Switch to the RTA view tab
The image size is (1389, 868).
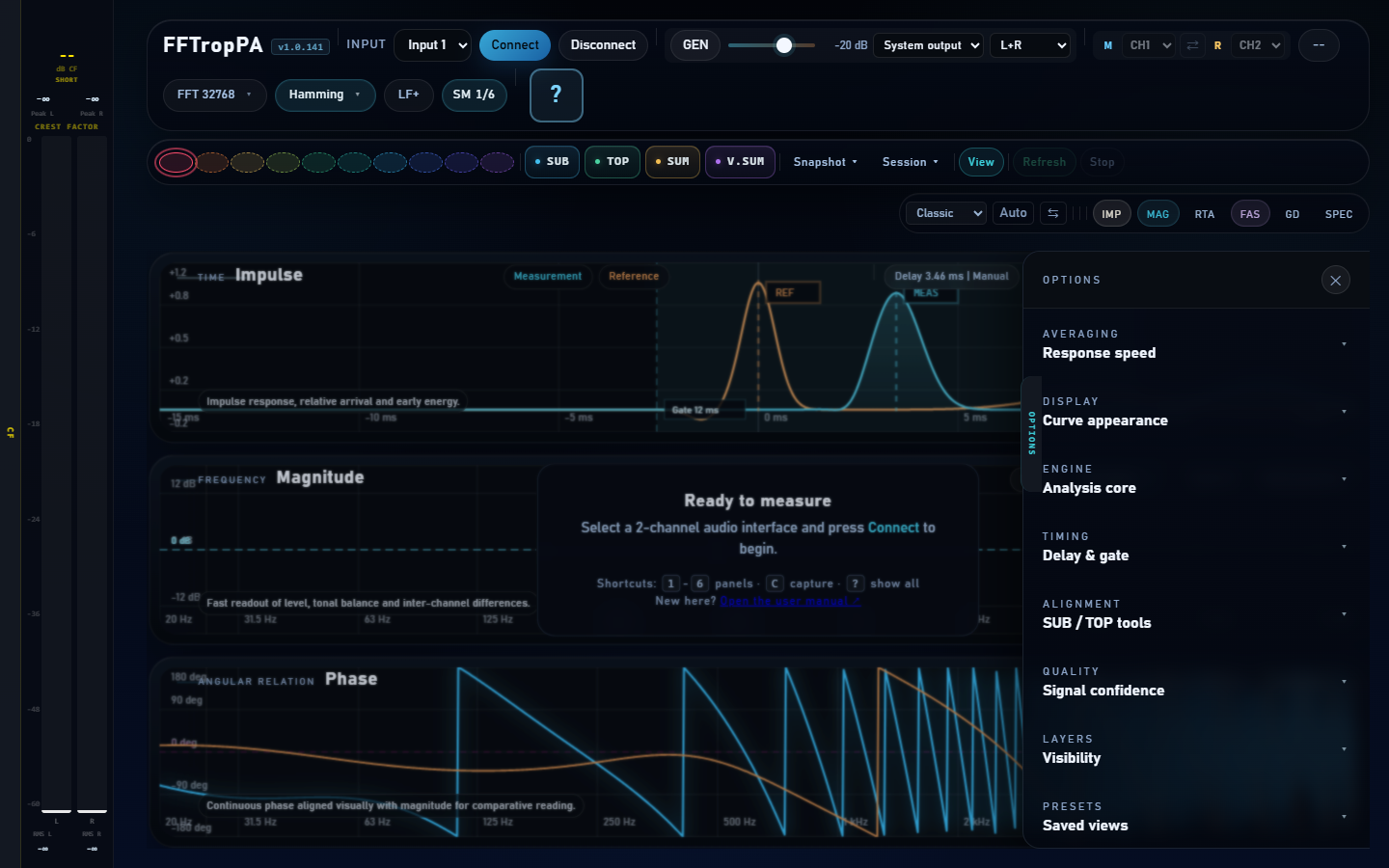pyautogui.click(x=1205, y=214)
